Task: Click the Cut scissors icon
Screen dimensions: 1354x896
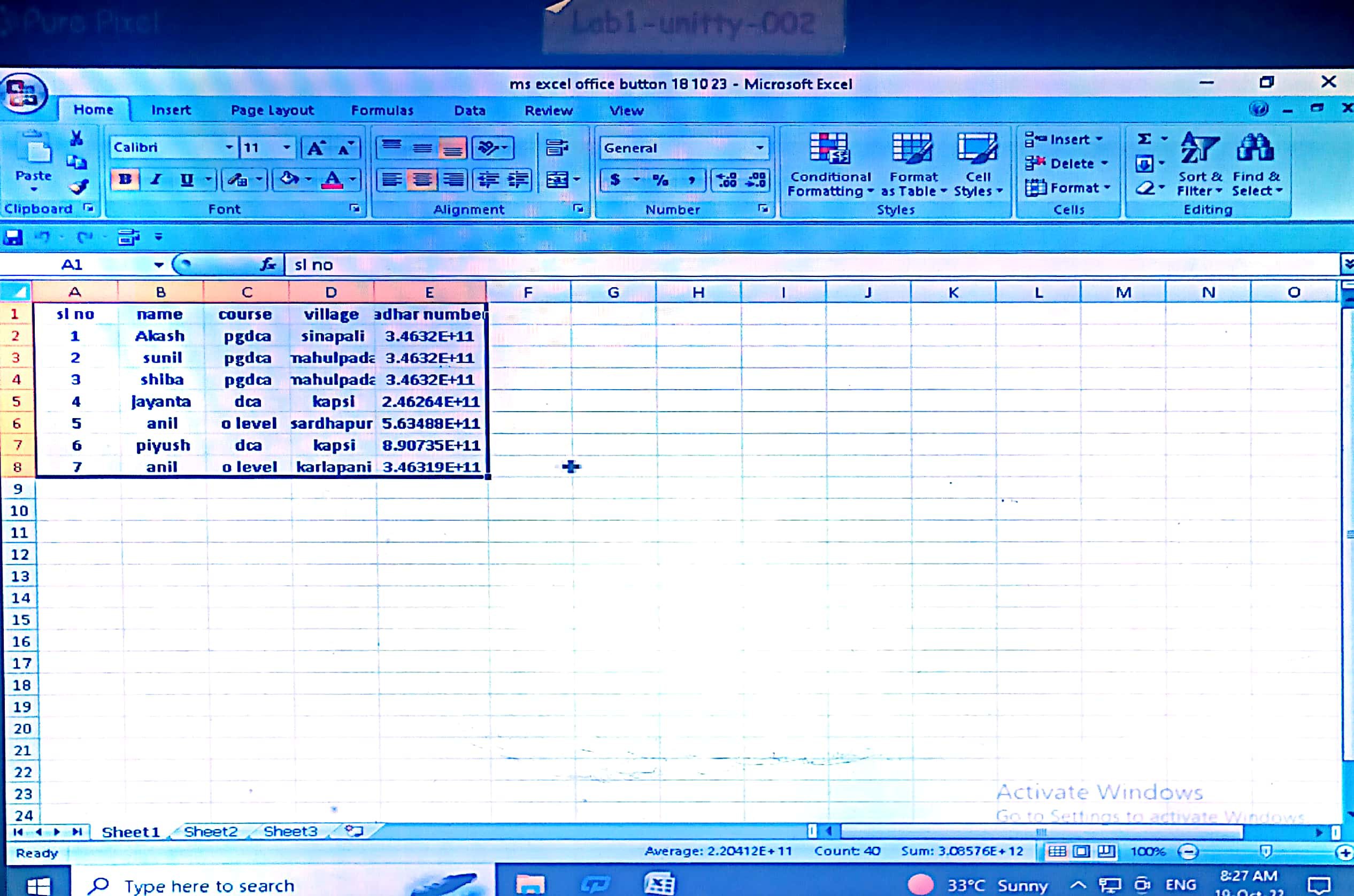Action: click(x=76, y=138)
